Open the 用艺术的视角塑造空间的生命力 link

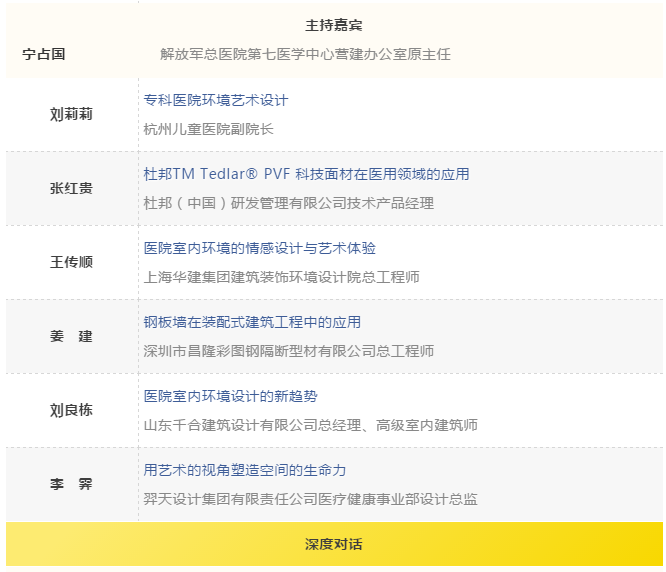245,470
